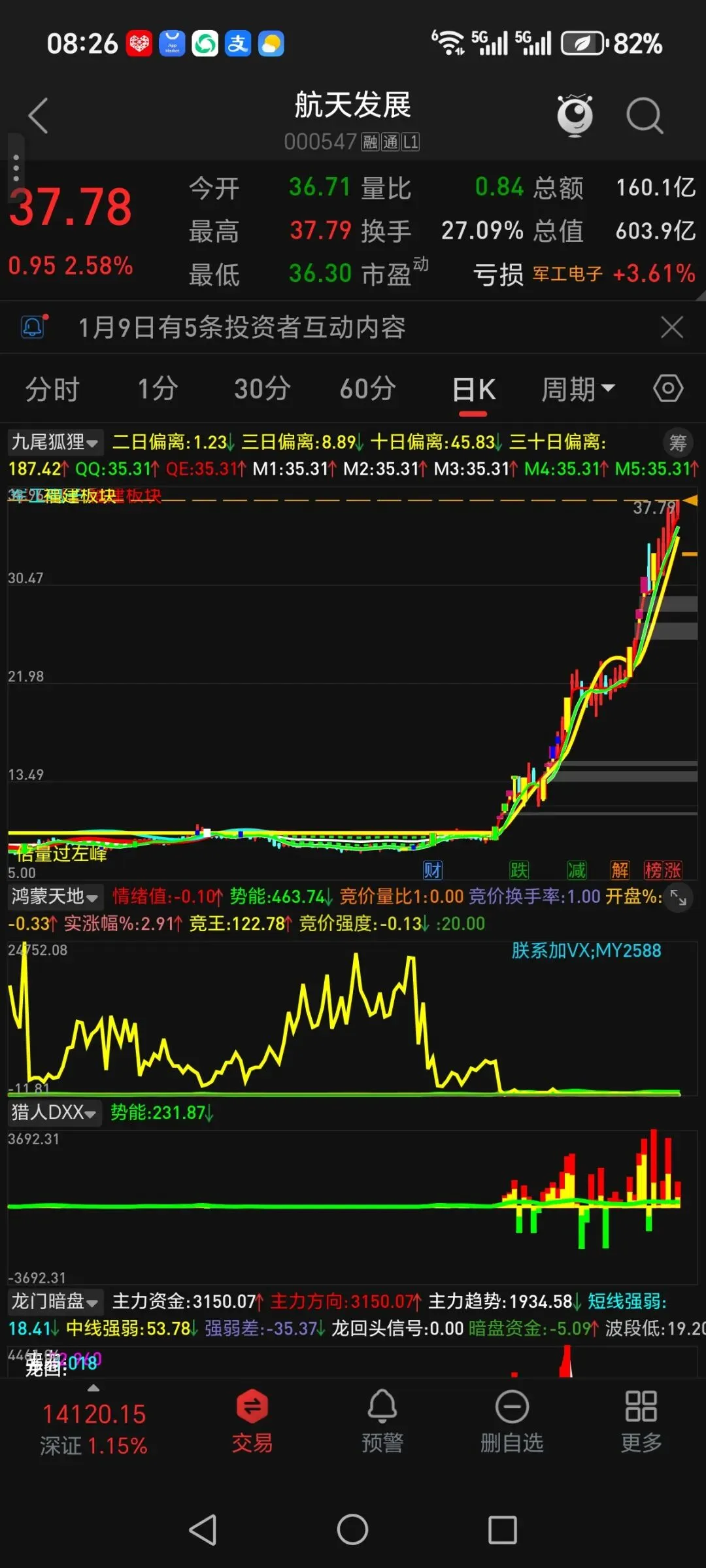Switch to 60分 chart tab
The image size is (706, 1568).
[368, 389]
